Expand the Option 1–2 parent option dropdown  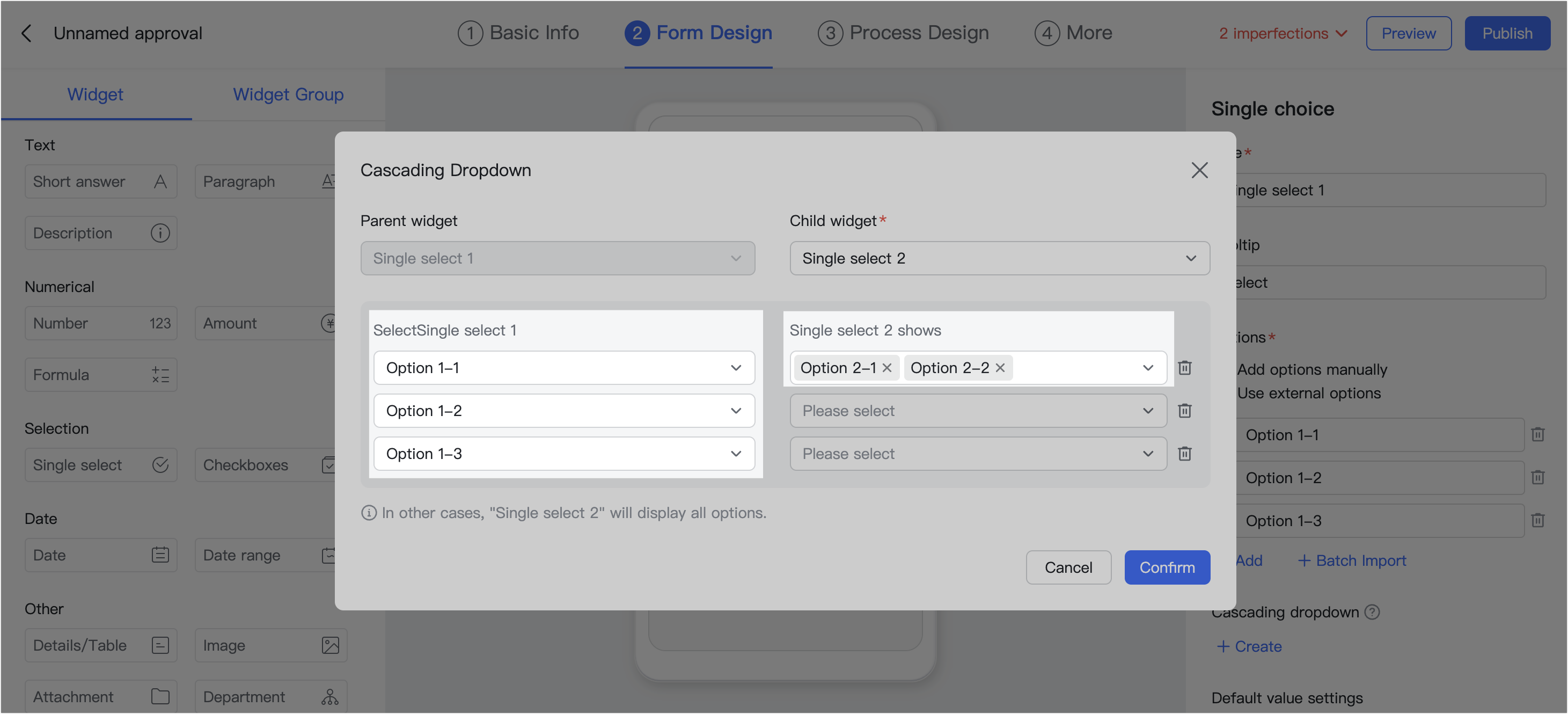point(563,411)
